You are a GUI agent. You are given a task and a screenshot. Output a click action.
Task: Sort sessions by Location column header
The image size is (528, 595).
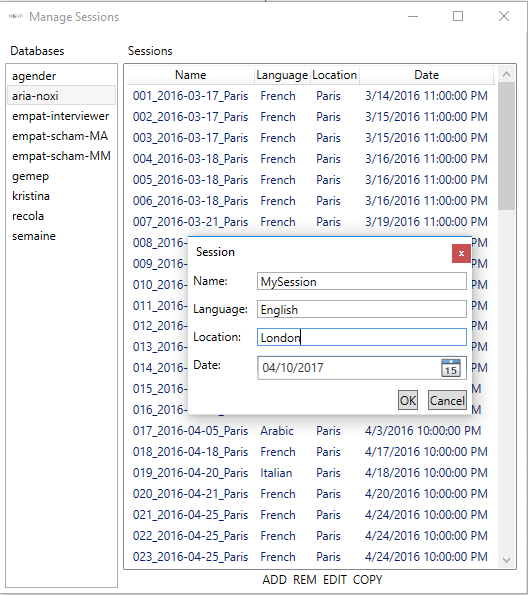click(334, 75)
